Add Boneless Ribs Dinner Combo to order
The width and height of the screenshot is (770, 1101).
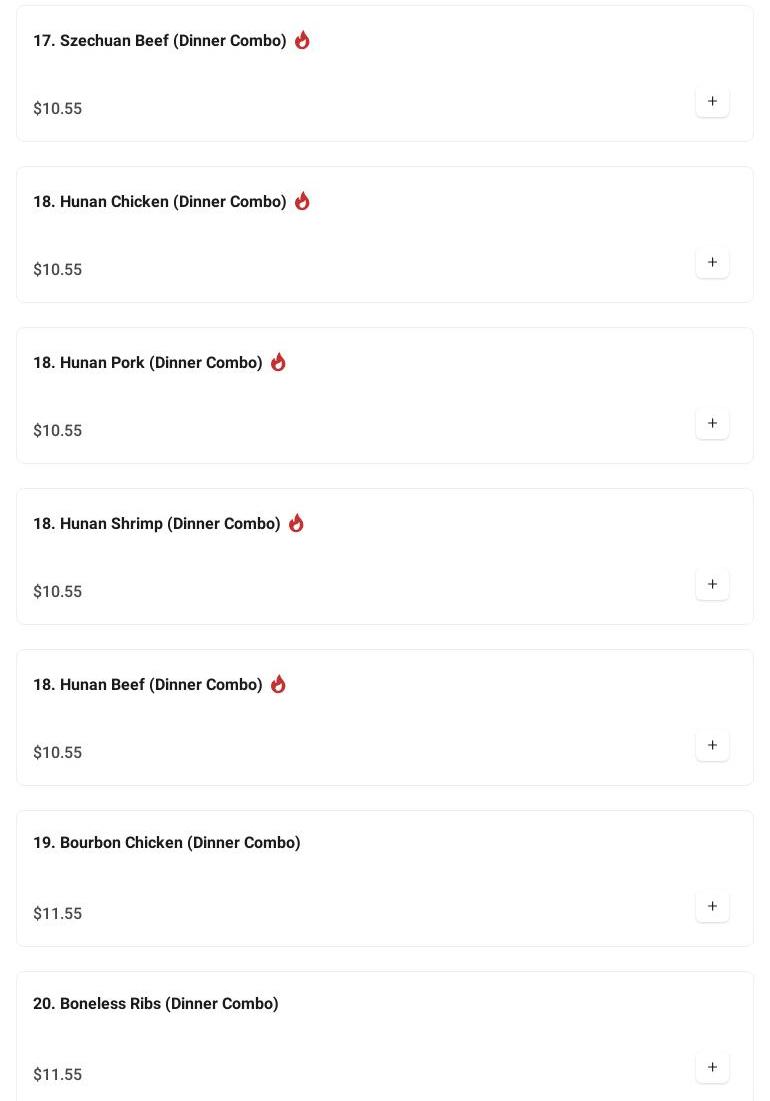(712, 1067)
